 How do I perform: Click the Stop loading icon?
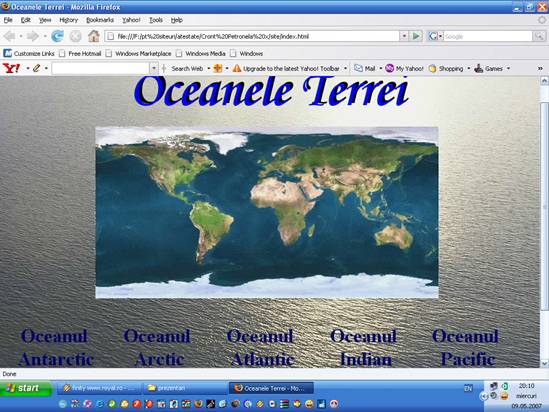(x=75, y=36)
